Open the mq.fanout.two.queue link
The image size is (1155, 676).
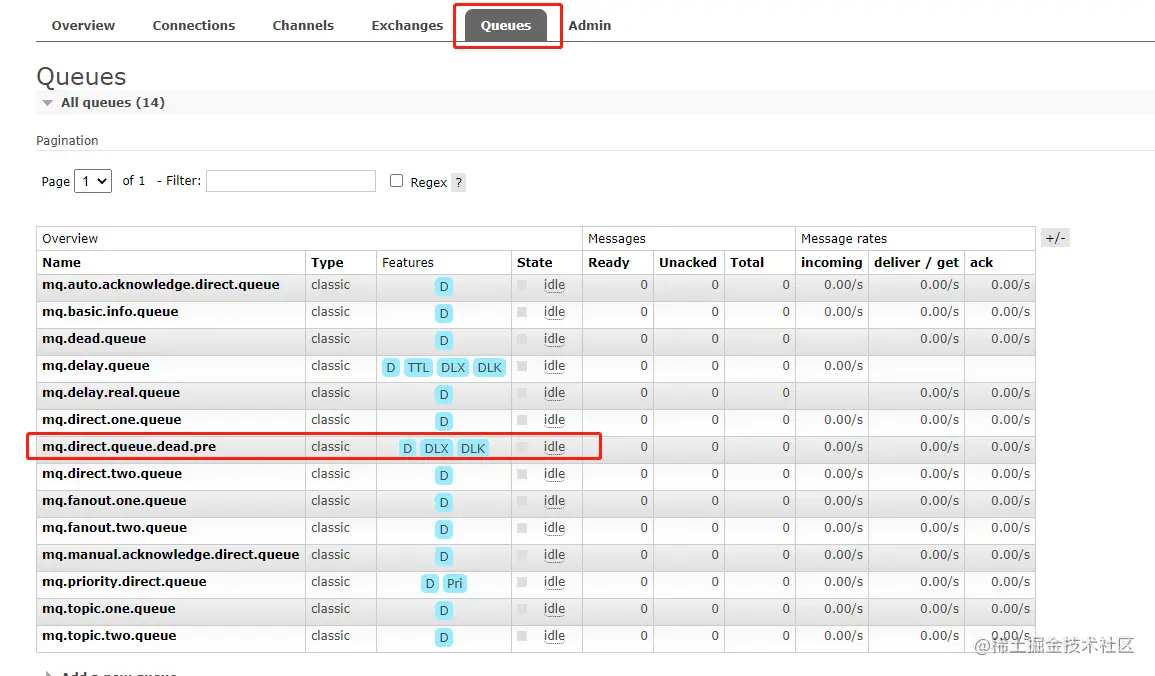[114, 527]
